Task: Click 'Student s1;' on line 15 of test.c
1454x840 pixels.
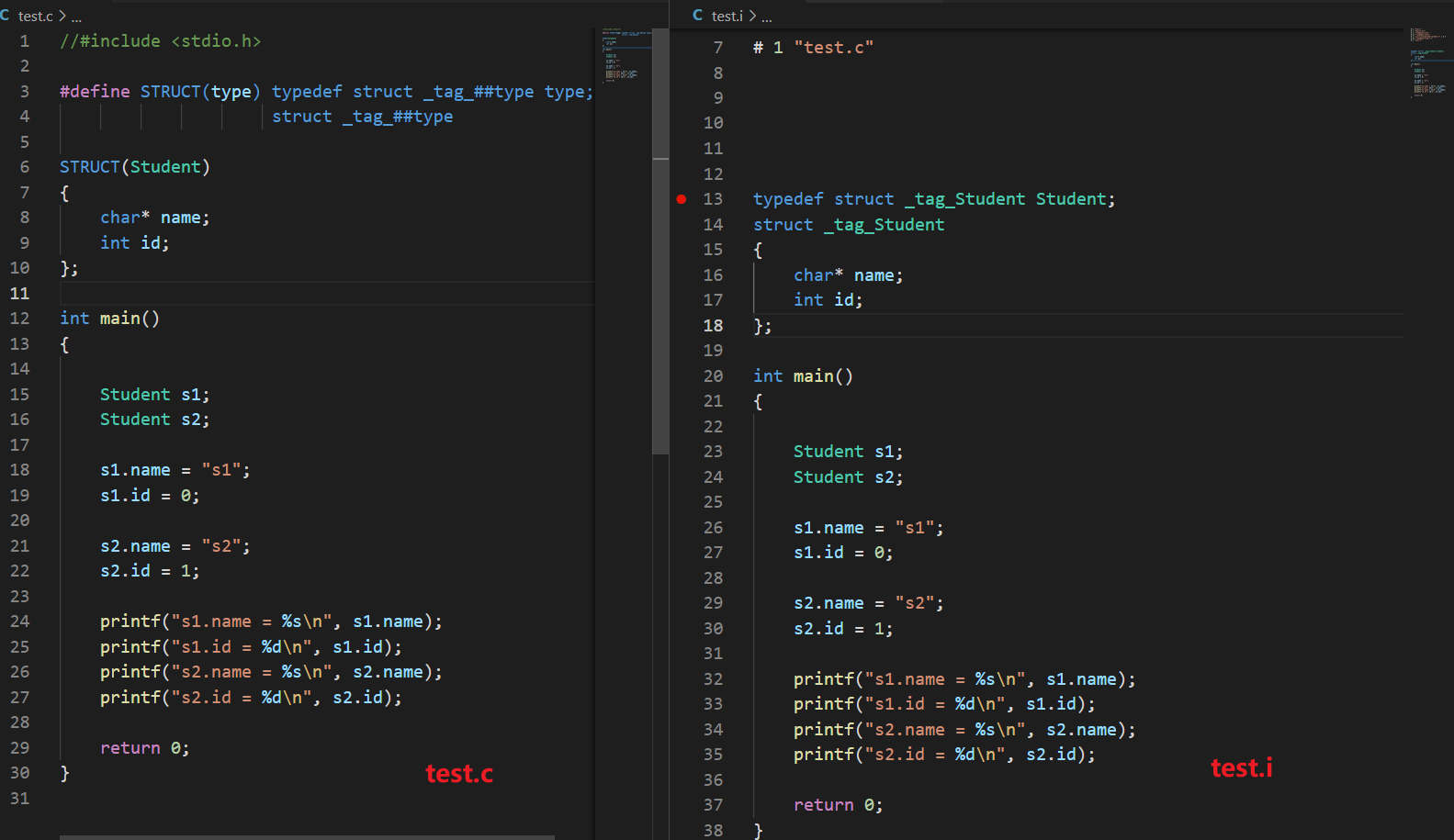Action: [x=155, y=395]
